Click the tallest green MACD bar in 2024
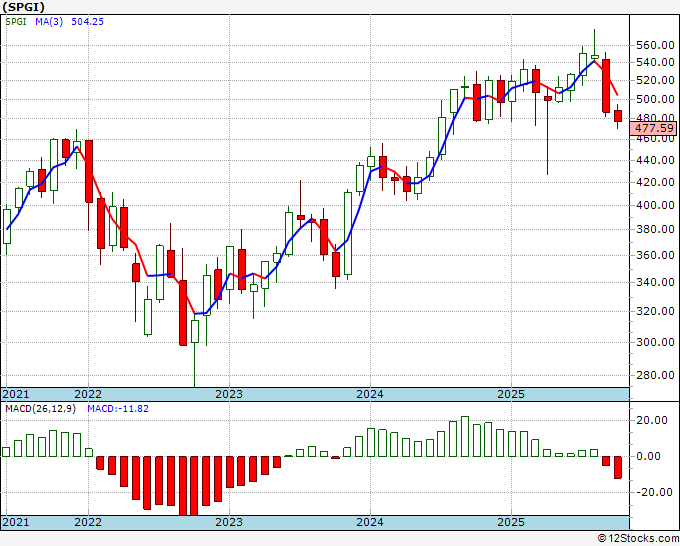The width and height of the screenshot is (680, 546). (x=465, y=437)
